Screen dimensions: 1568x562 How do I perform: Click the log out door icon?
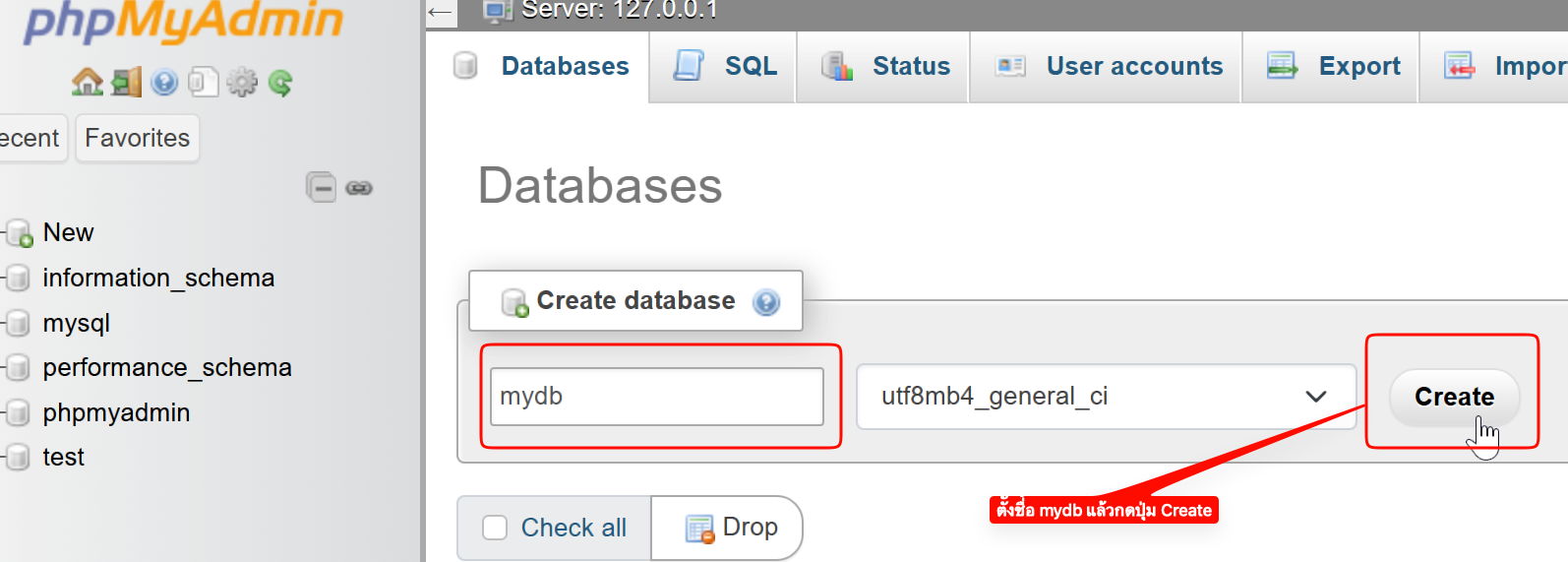(126, 83)
